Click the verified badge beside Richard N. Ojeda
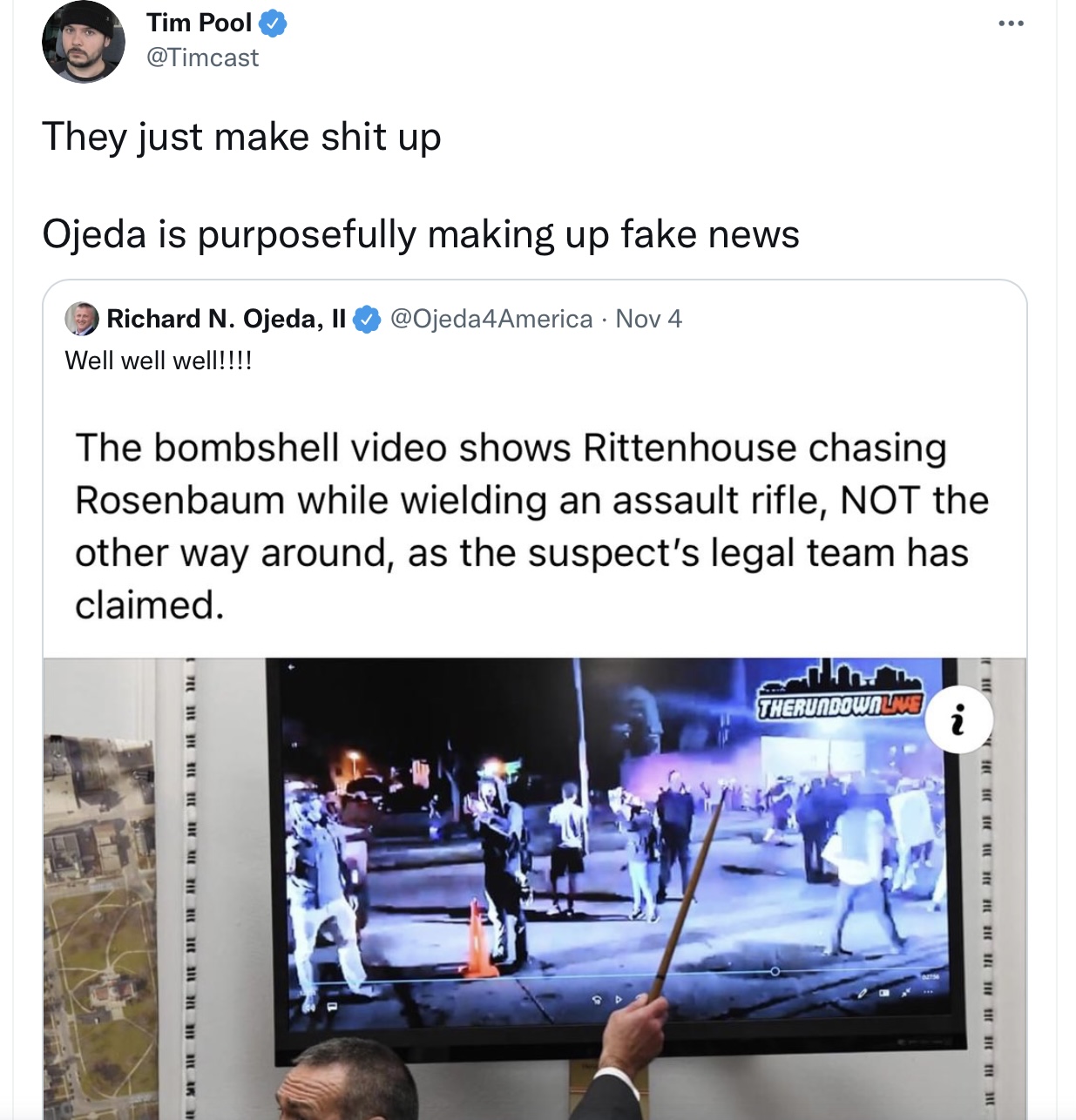The height and width of the screenshot is (1120, 1076). click(367, 320)
